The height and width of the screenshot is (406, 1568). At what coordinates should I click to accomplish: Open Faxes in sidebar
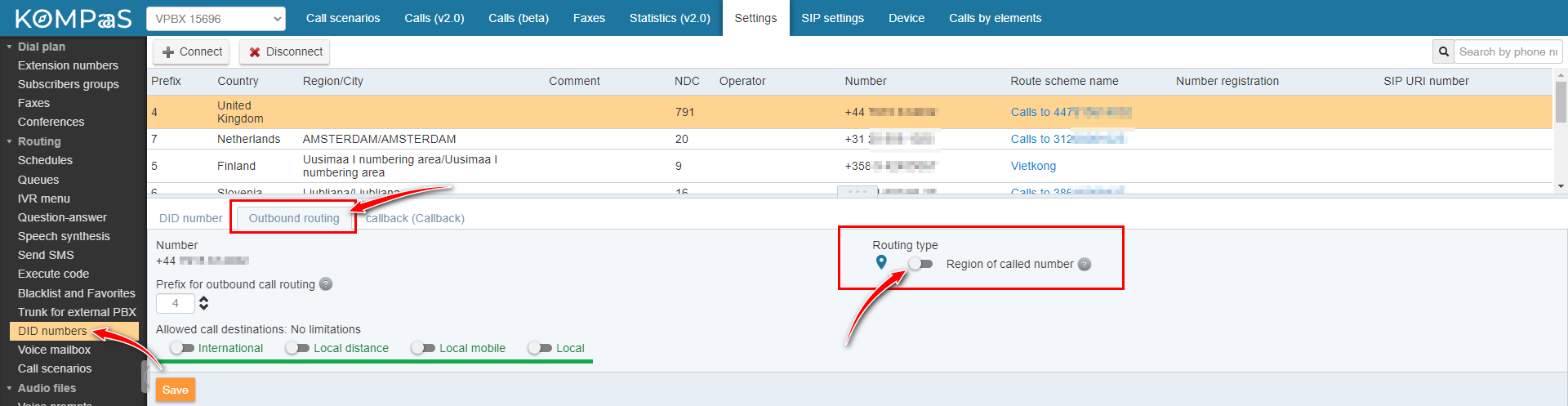click(x=33, y=103)
